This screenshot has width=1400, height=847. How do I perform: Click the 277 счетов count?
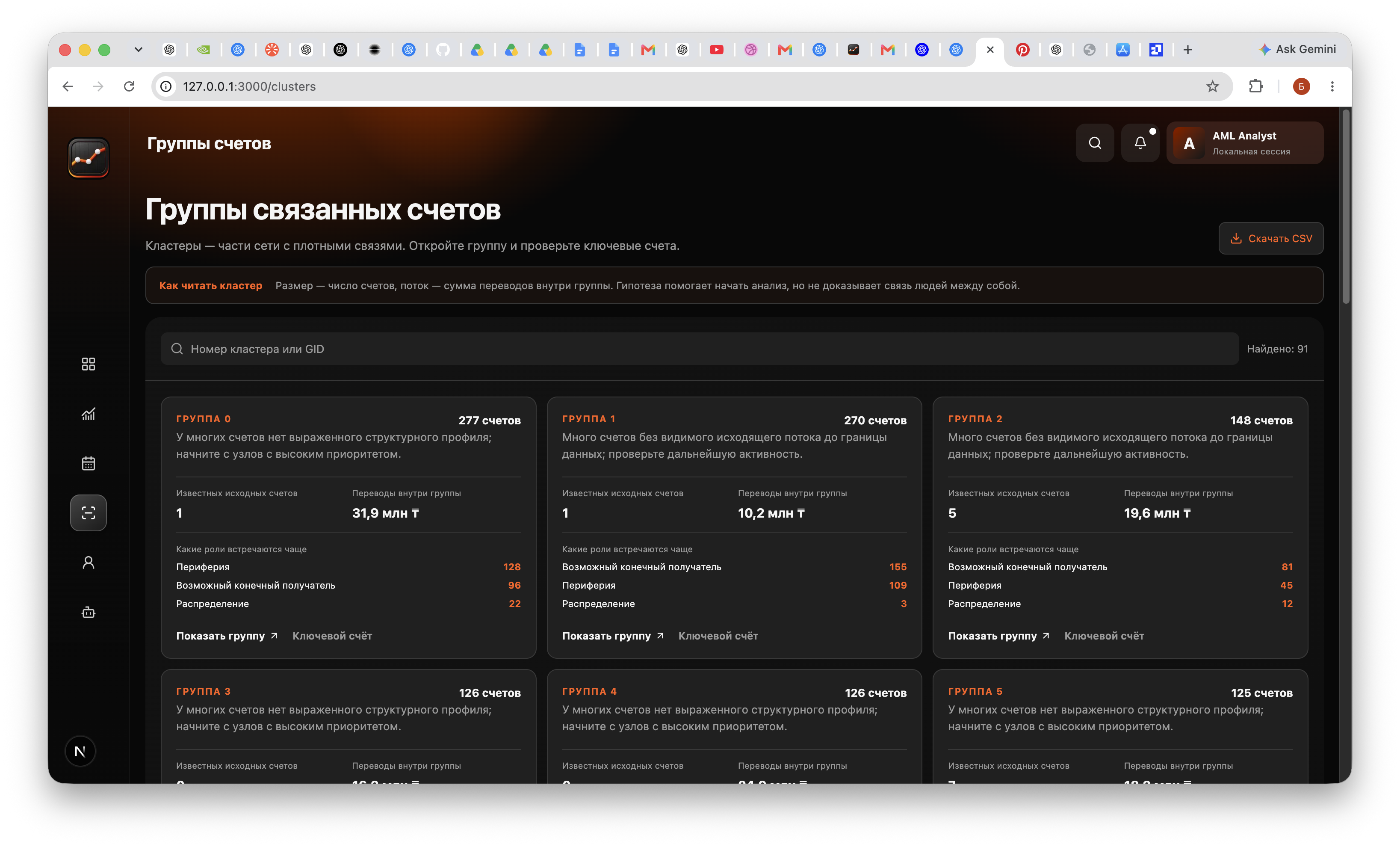pyautogui.click(x=489, y=420)
